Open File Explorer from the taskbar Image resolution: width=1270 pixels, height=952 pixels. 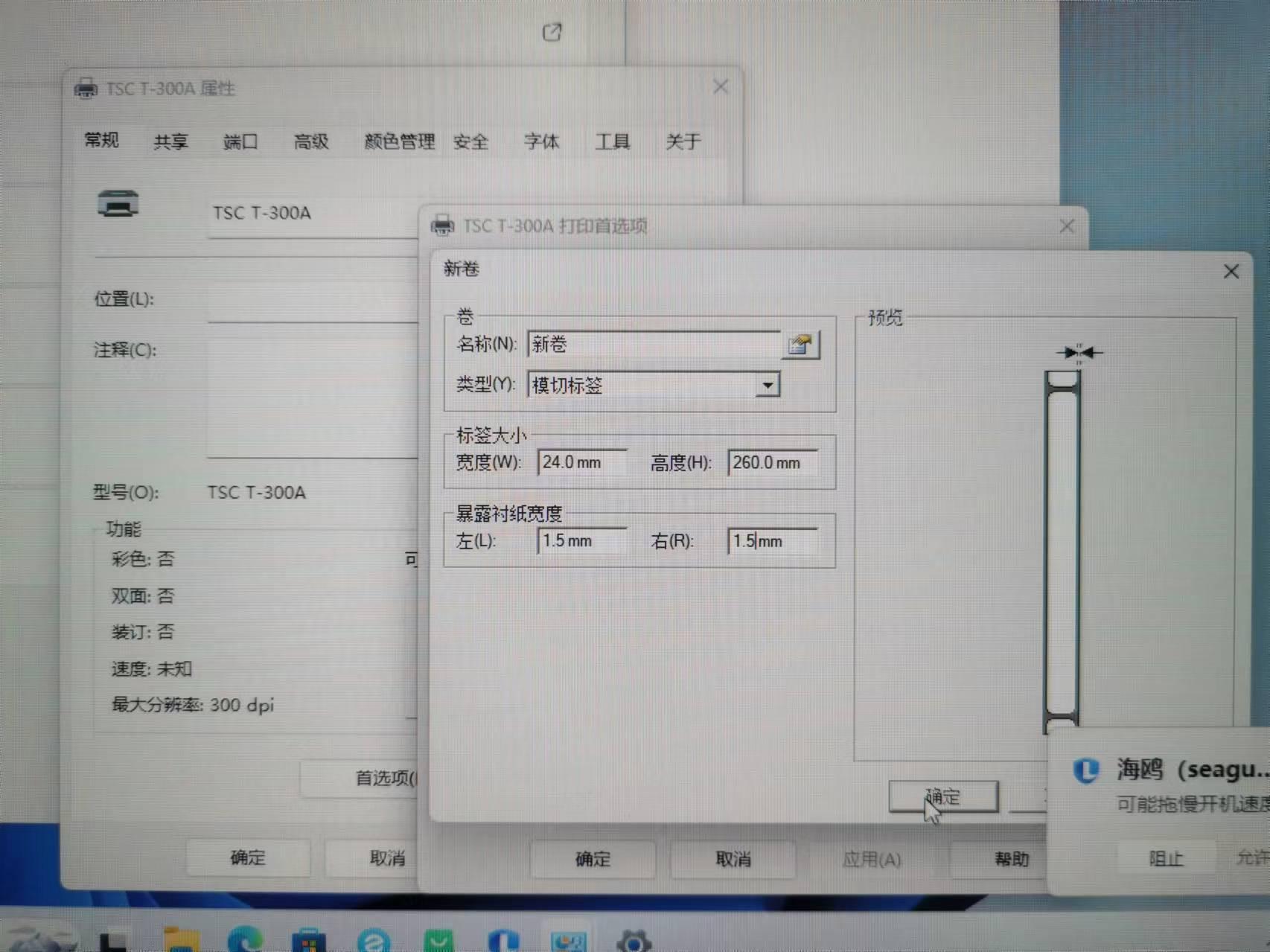[181, 939]
